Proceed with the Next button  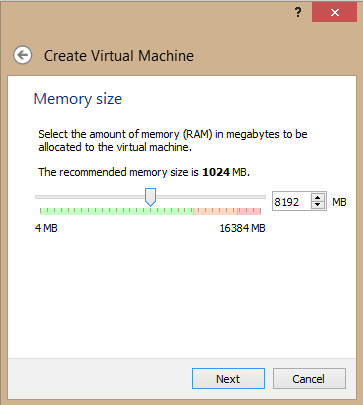(x=228, y=379)
